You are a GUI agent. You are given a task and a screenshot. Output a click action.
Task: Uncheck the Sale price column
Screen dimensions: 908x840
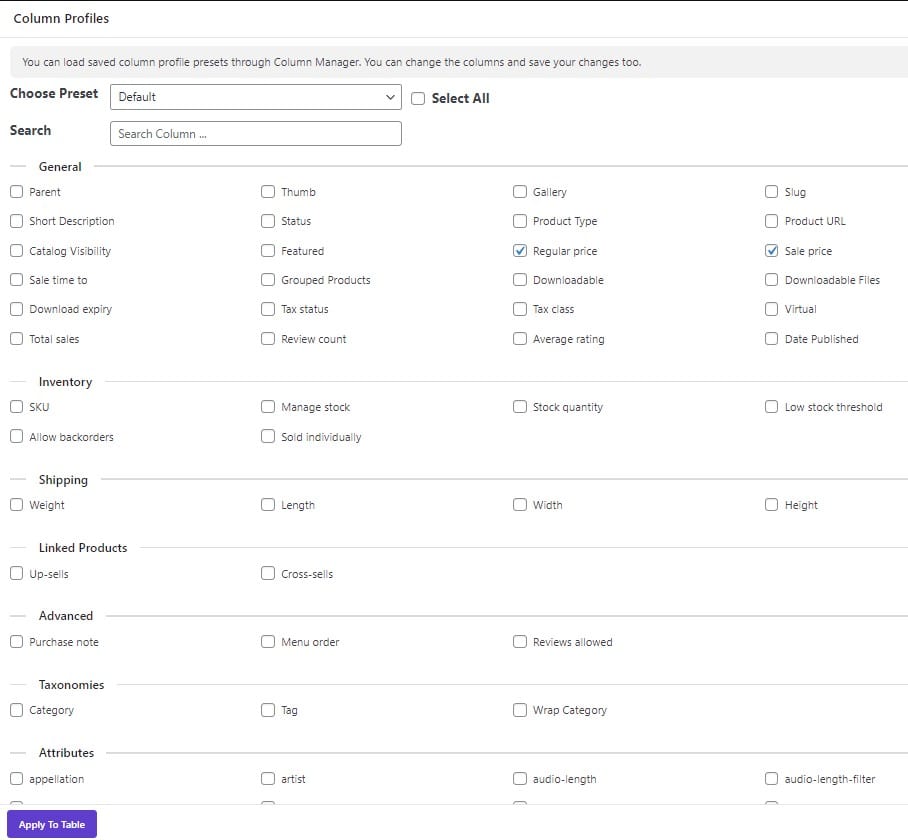click(772, 250)
